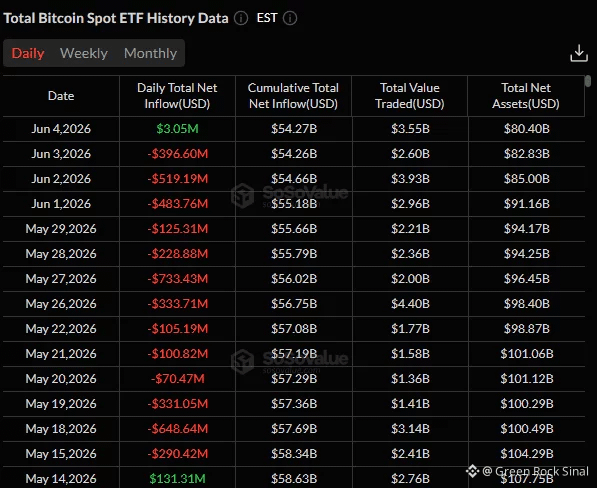Click the Total Value Traded header
597x488 pixels.
click(410, 96)
